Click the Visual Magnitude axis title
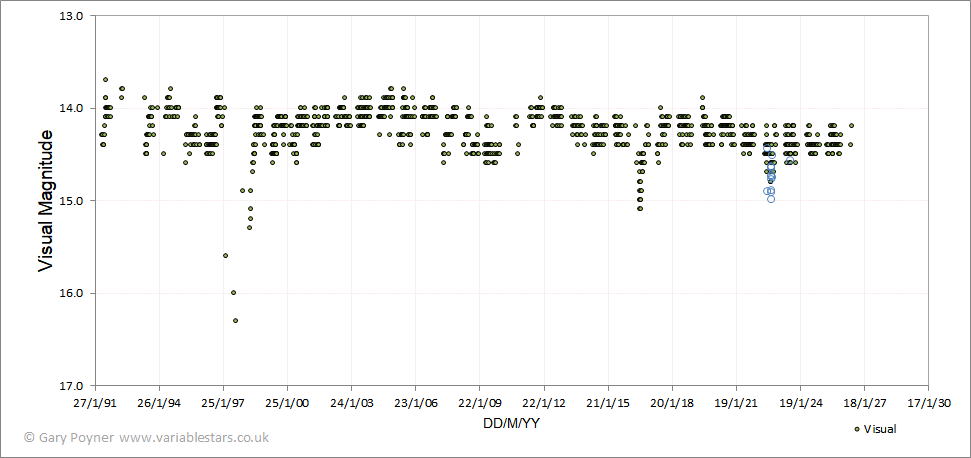The height and width of the screenshot is (458, 971). click(x=45, y=200)
